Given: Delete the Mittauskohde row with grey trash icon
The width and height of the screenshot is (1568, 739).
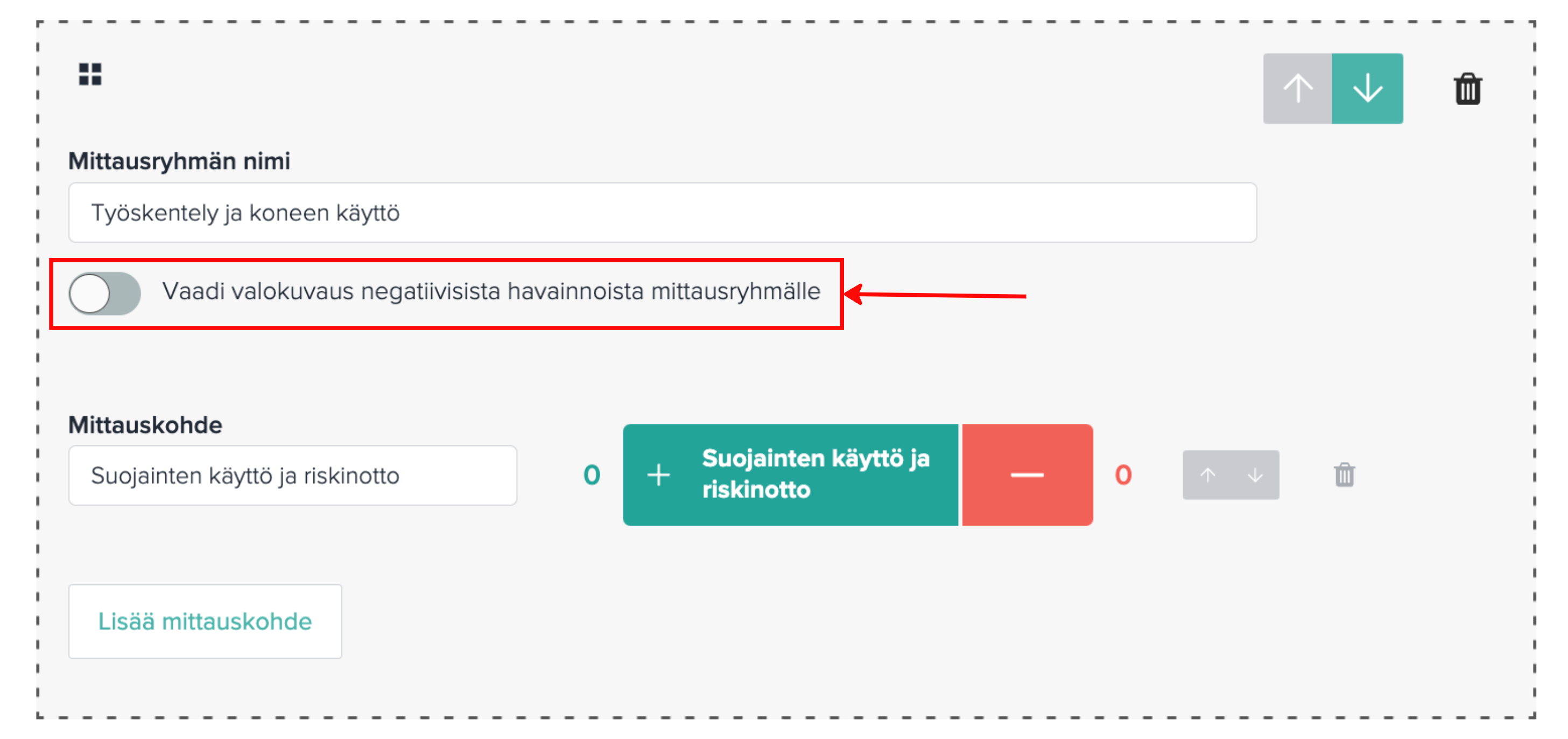Looking at the screenshot, I should (1344, 475).
